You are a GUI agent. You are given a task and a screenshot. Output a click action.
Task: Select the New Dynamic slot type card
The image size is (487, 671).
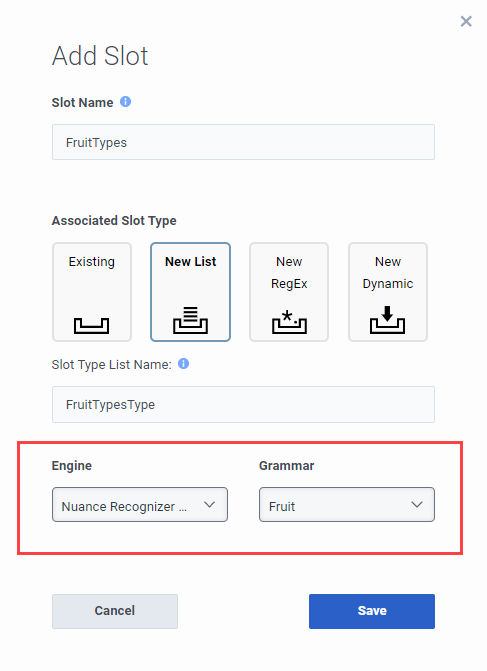[388, 292]
